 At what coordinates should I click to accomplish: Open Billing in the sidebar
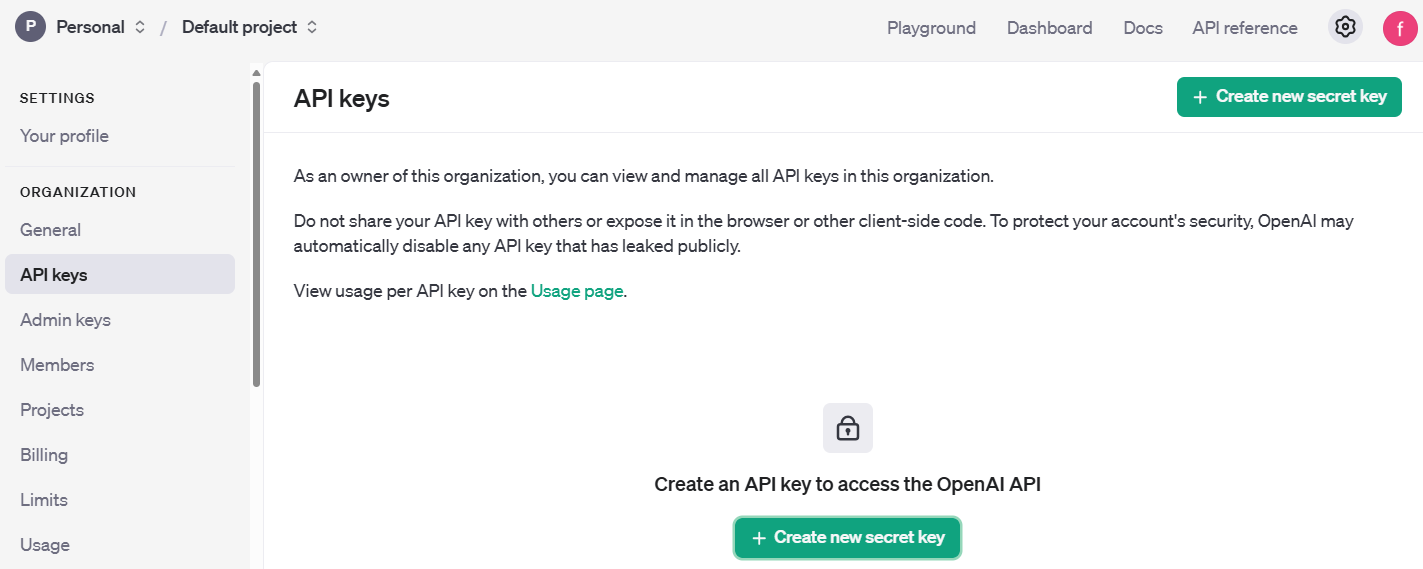click(44, 455)
